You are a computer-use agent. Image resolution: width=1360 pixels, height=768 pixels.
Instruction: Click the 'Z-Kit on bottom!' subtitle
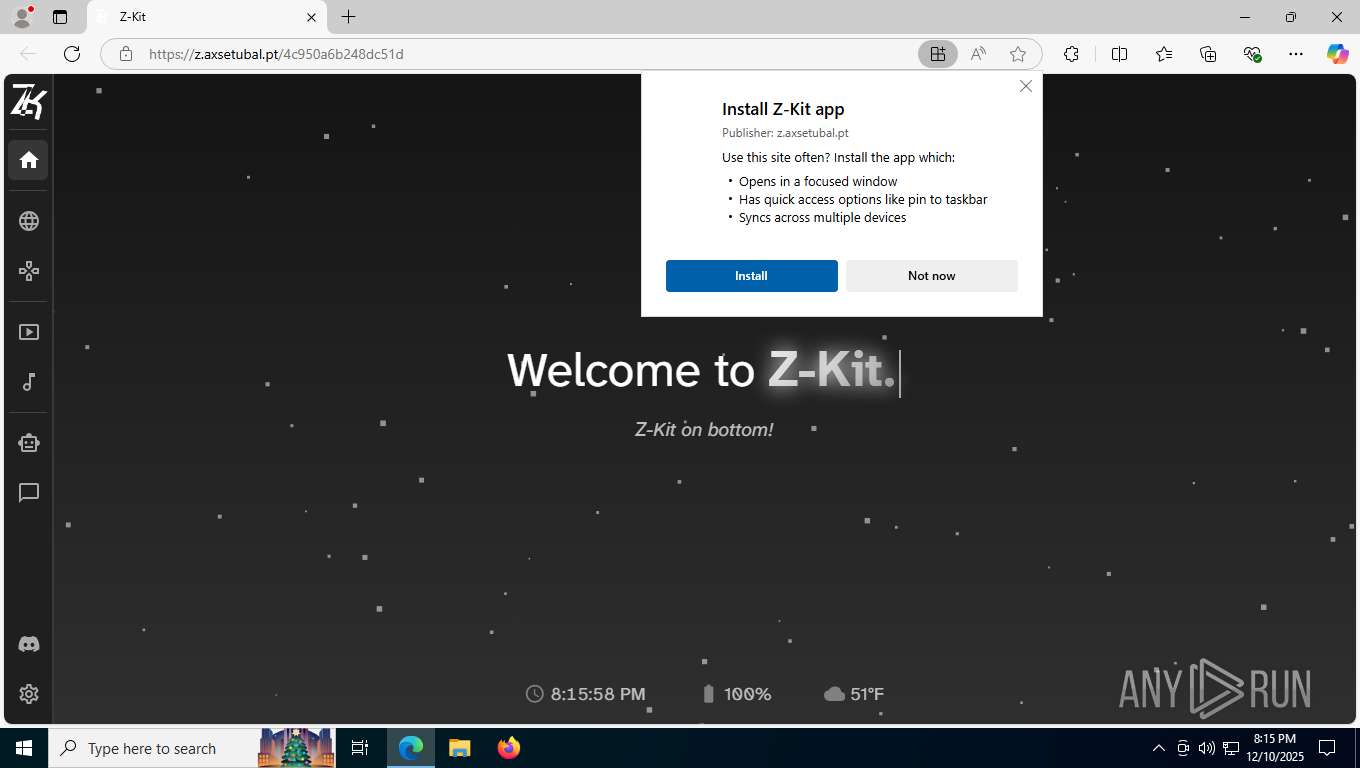point(704,430)
